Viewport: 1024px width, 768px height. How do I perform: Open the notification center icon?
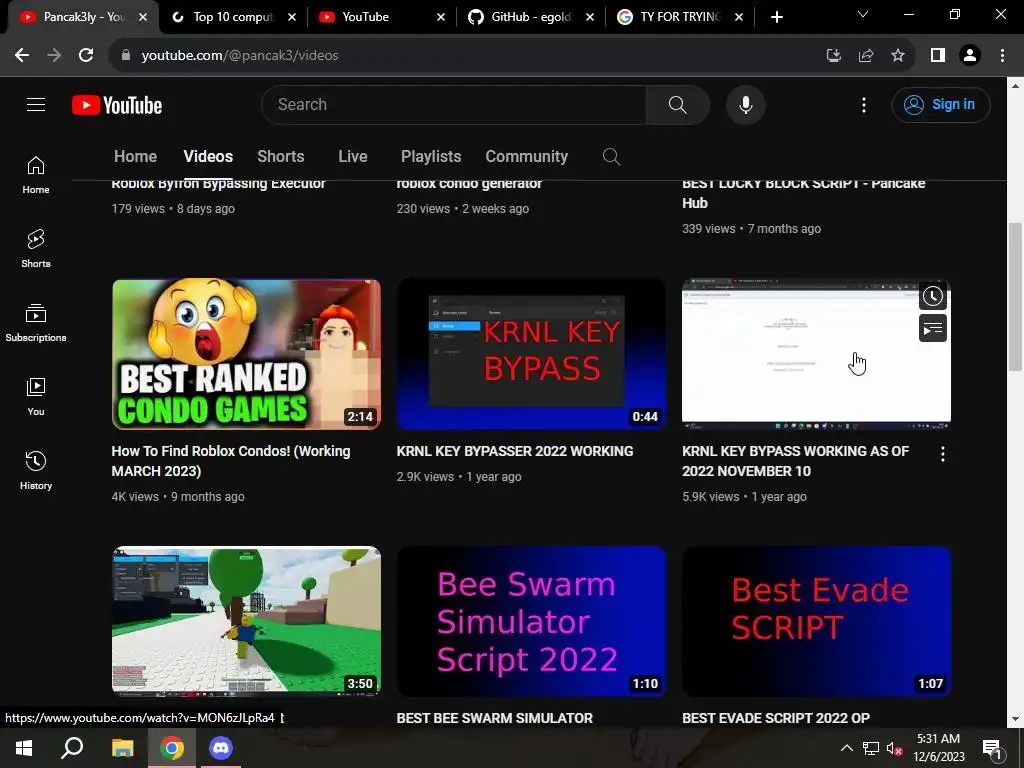coord(992,748)
